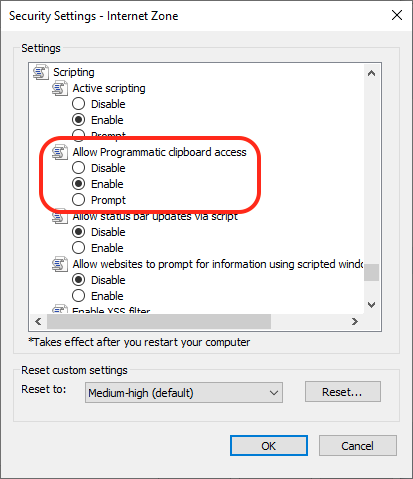Click the settings list scroll up arrow

coord(371,73)
